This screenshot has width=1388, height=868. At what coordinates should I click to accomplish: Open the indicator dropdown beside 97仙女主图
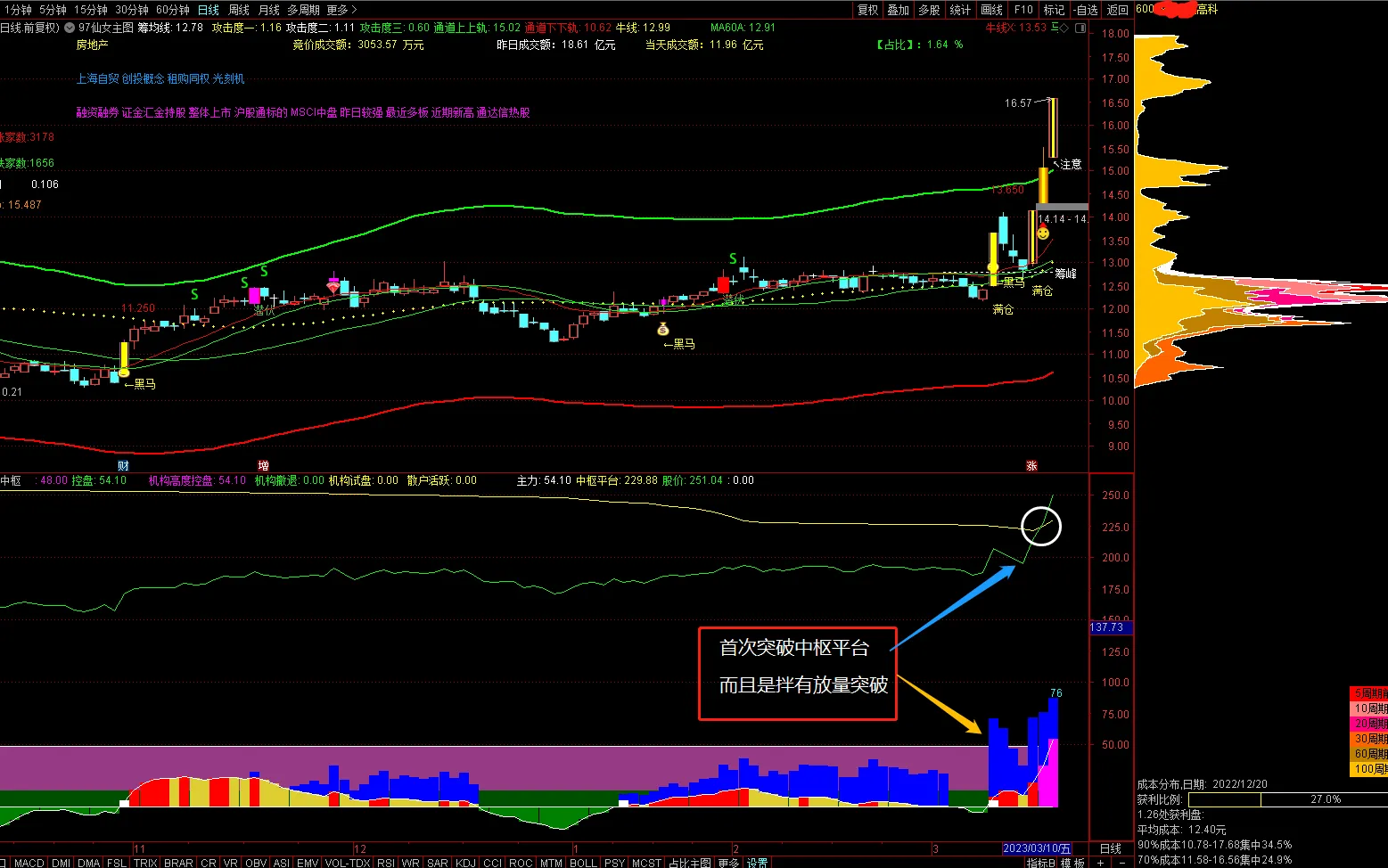[70, 28]
